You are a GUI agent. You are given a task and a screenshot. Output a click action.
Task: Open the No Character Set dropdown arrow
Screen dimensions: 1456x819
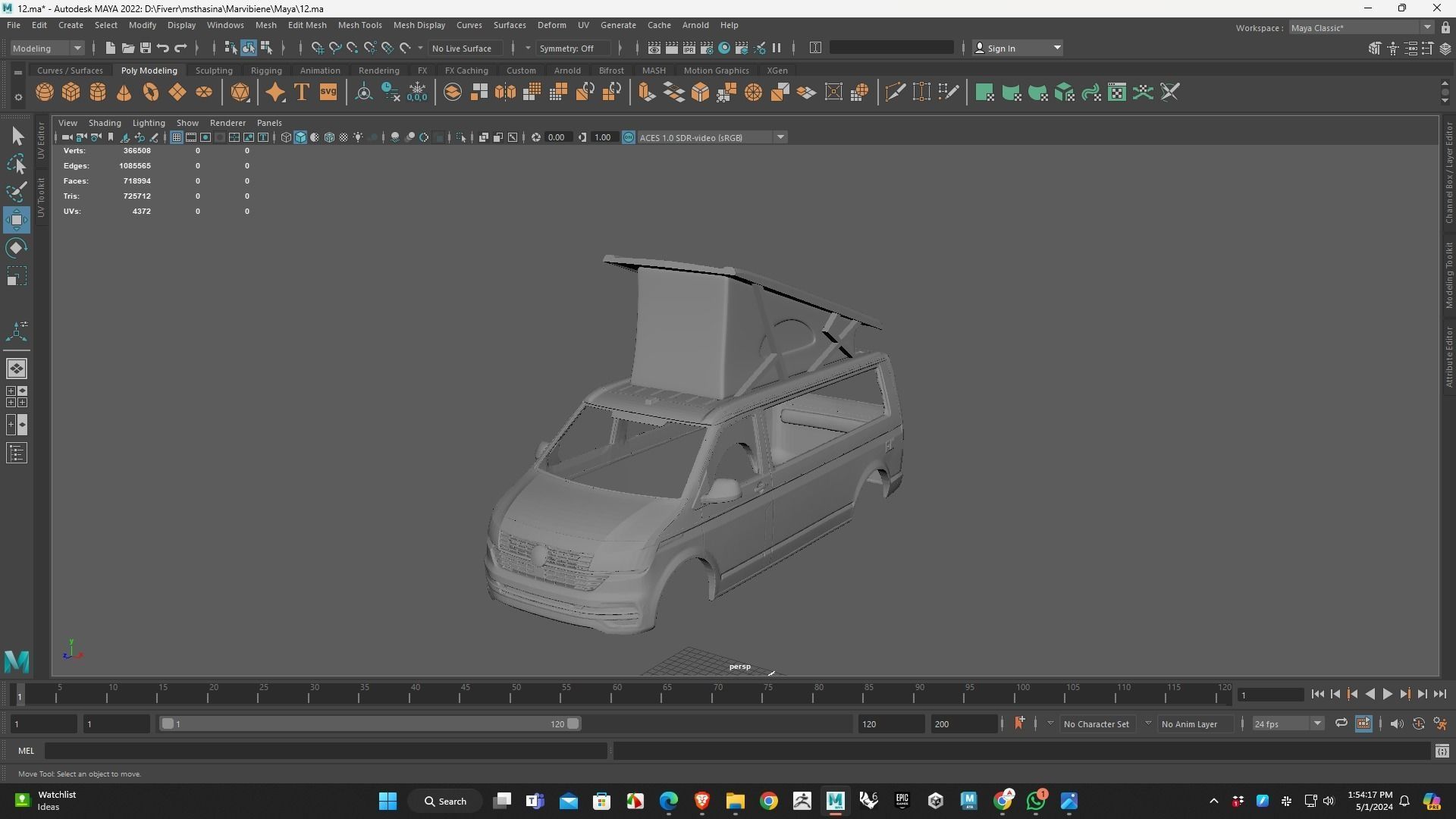click(1050, 723)
